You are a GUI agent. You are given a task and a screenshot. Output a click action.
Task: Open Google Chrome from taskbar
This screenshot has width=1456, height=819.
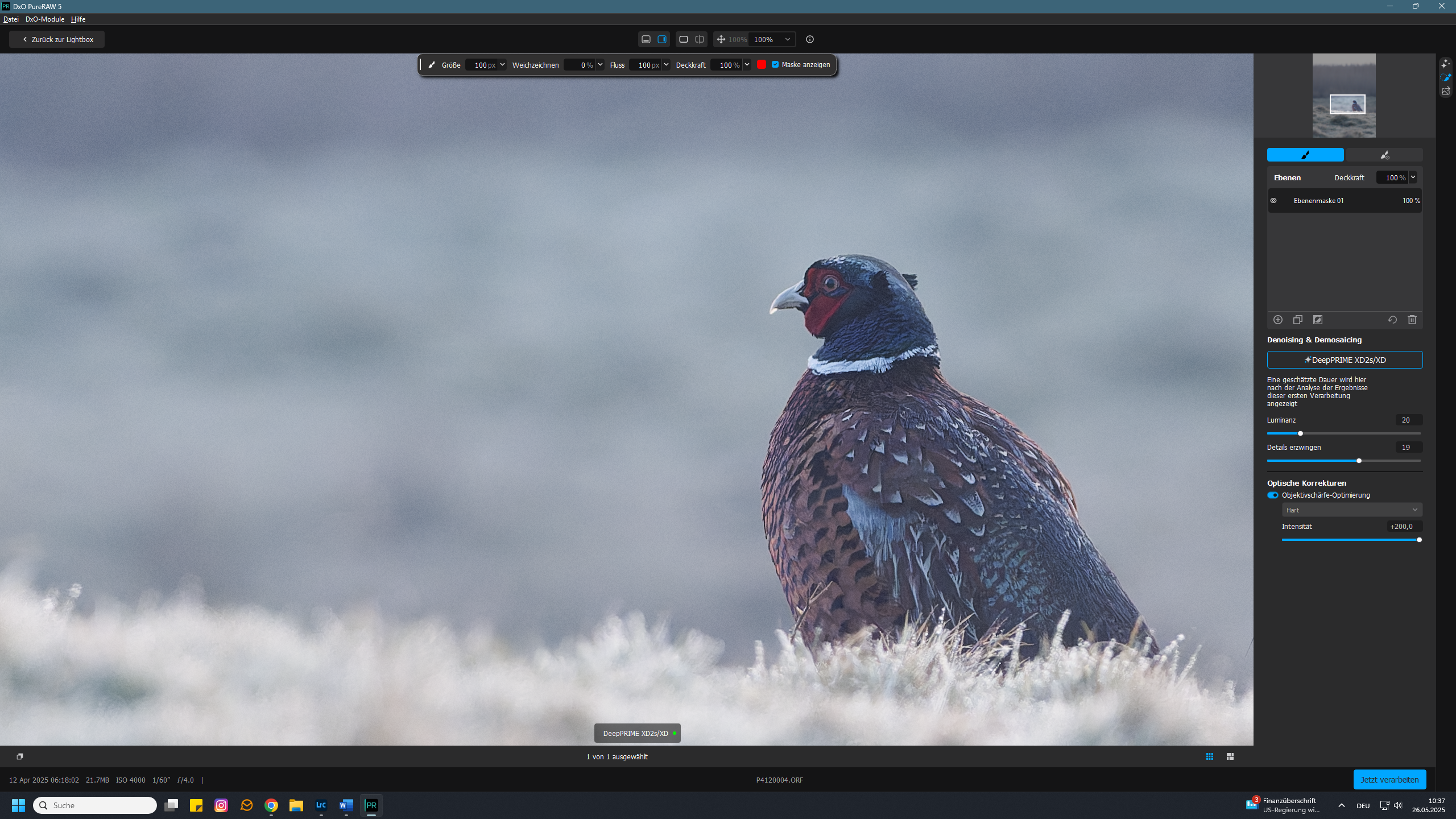(x=271, y=805)
